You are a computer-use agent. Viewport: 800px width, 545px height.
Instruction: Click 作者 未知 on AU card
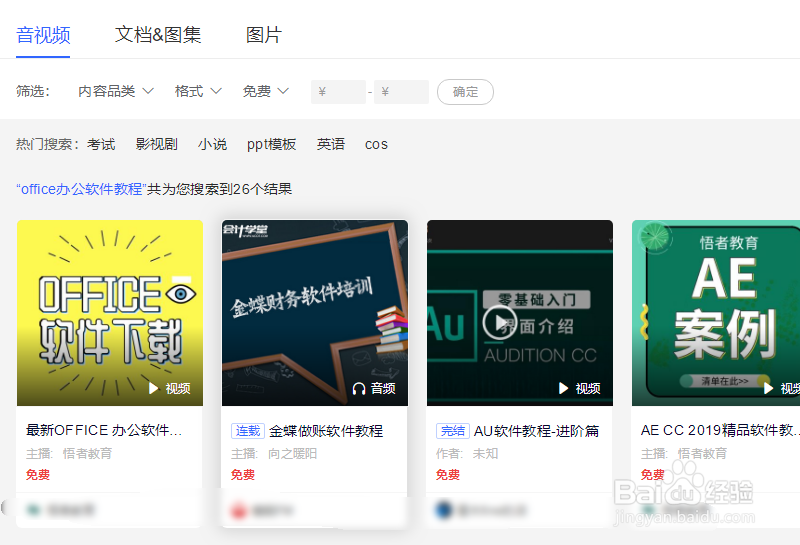(467, 453)
